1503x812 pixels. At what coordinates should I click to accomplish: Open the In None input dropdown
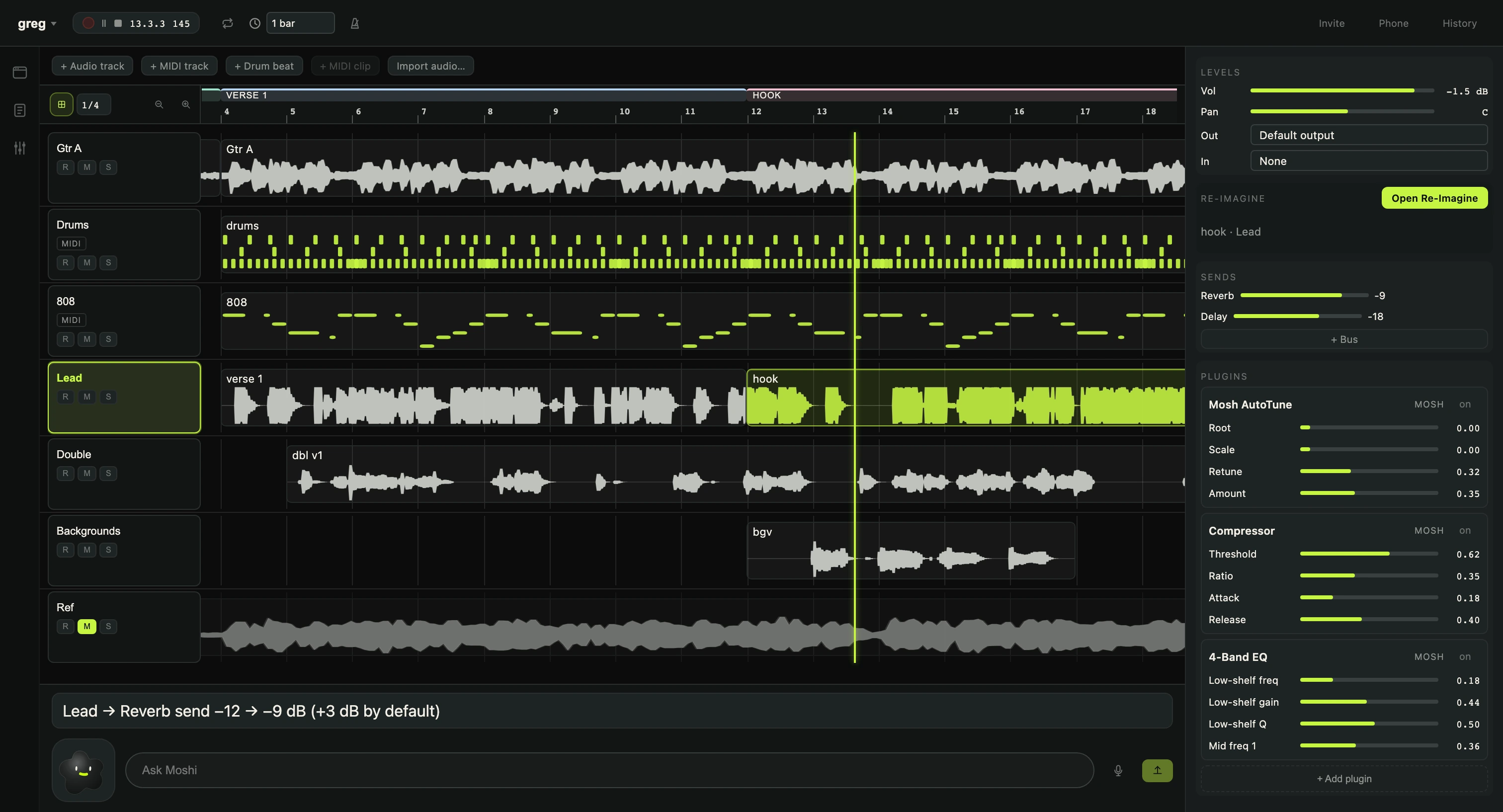pyautogui.click(x=1369, y=161)
